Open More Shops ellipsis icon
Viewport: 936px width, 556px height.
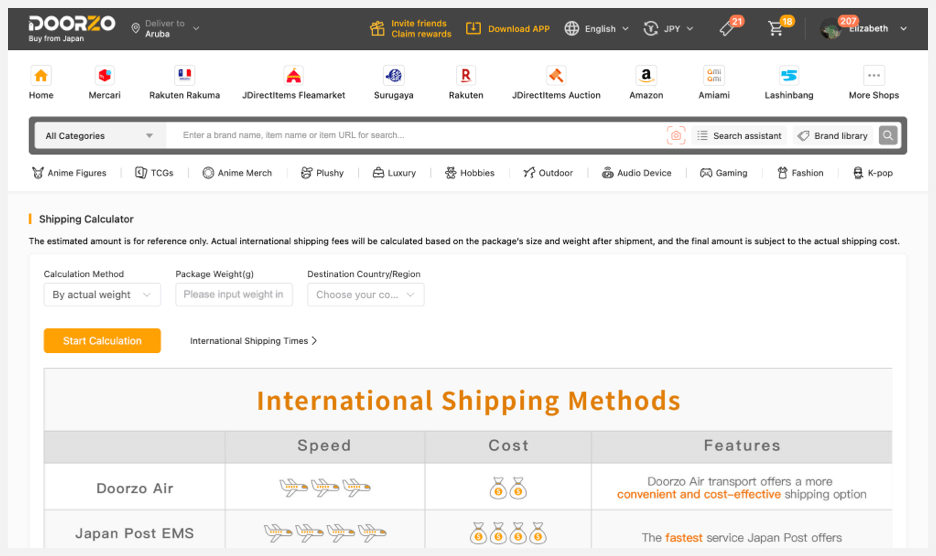point(874,75)
